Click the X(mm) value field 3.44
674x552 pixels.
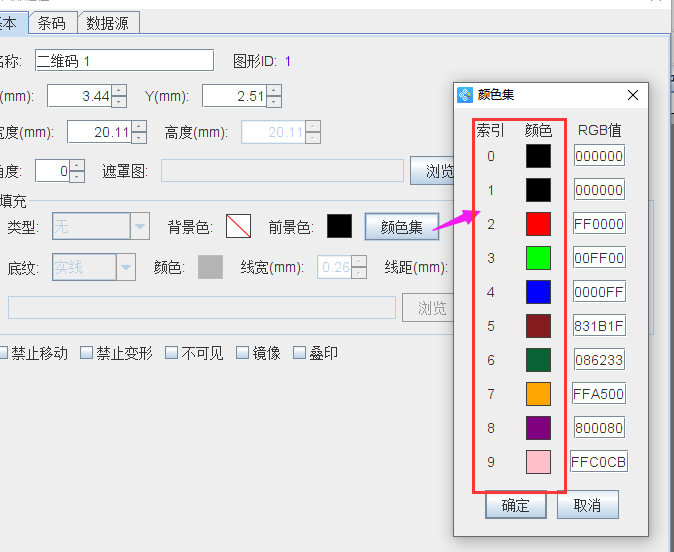80,96
